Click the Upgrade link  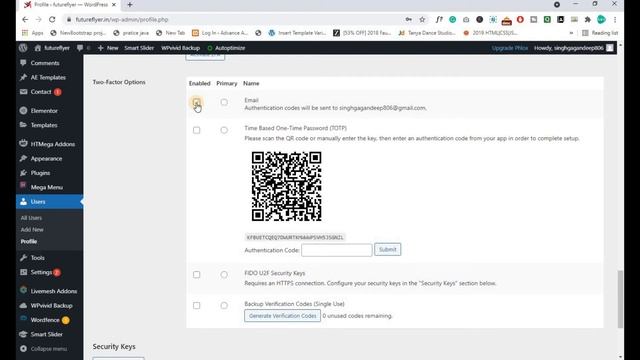tap(509, 48)
